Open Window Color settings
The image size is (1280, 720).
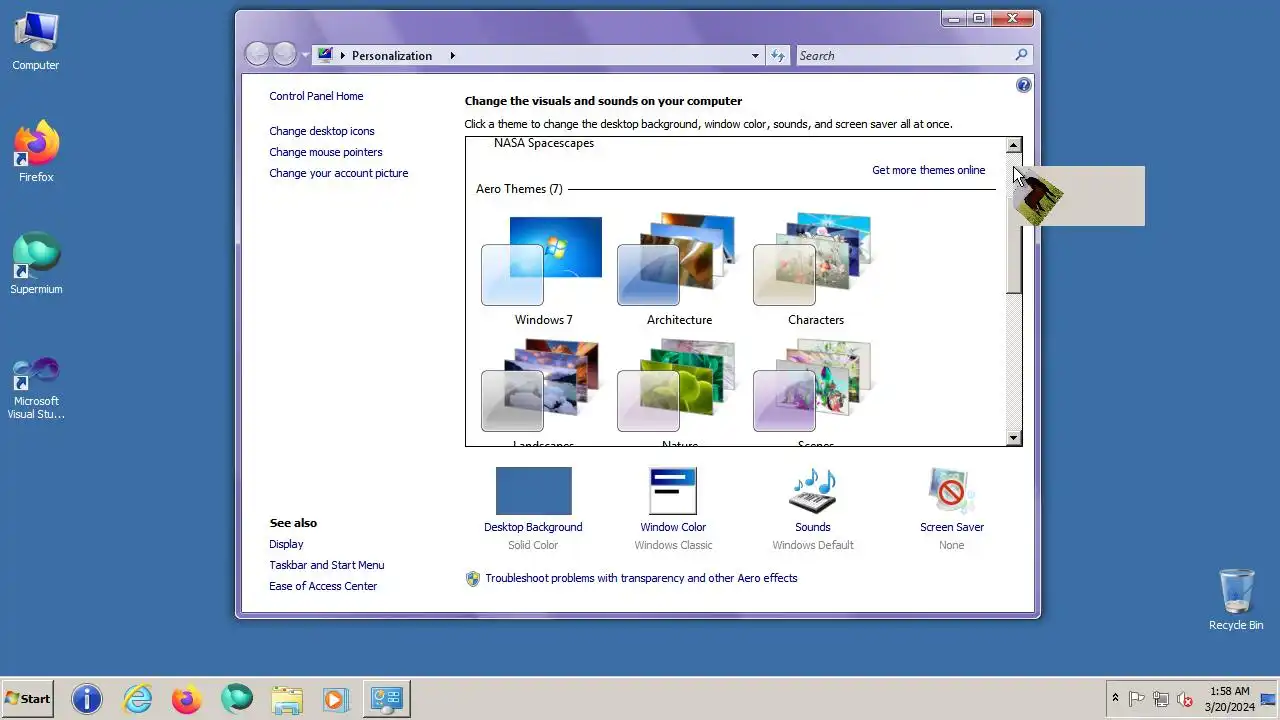[x=673, y=508]
